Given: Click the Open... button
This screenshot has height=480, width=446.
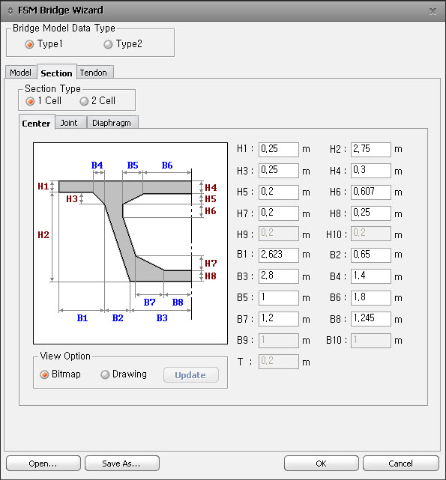Looking at the screenshot, I should (43, 463).
